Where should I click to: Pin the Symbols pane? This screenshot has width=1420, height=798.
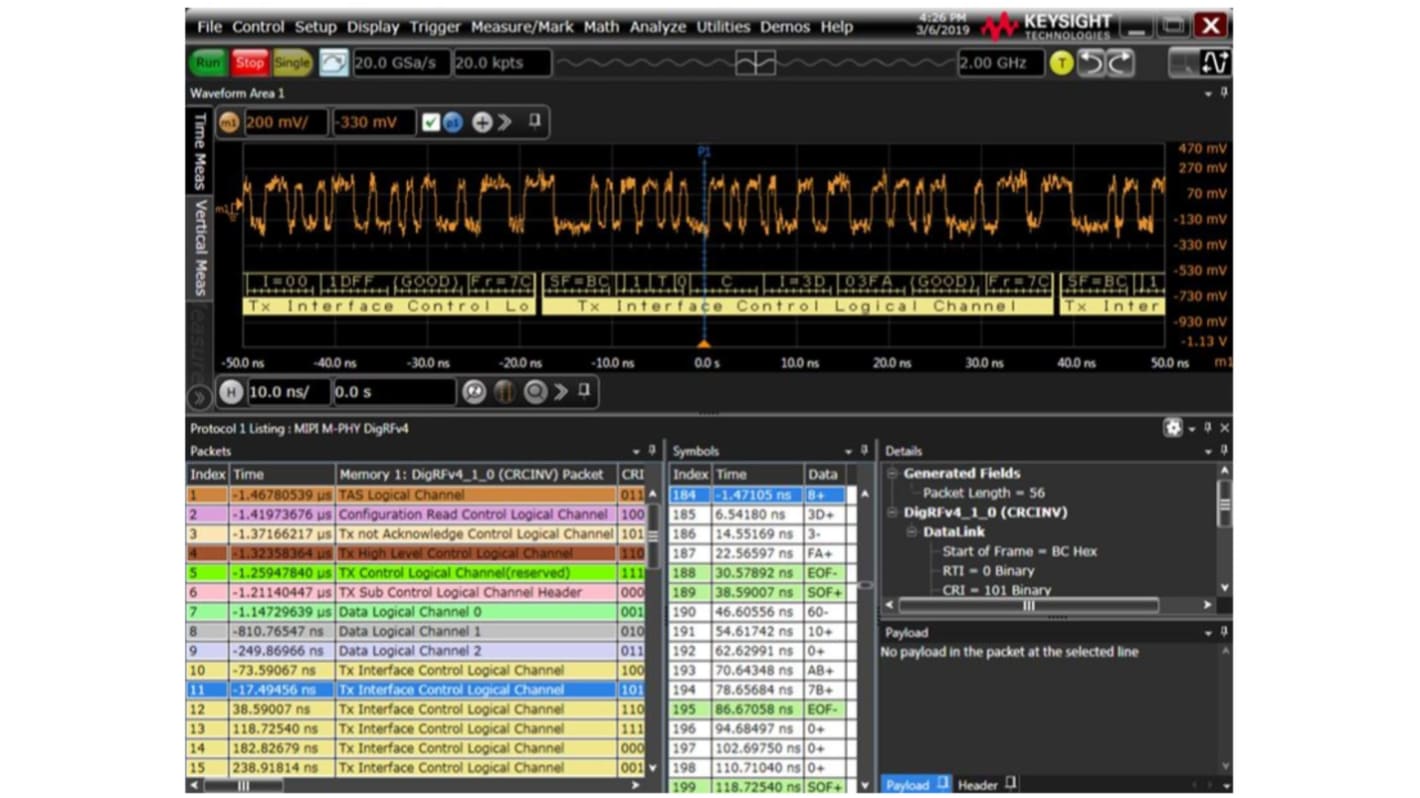[865, 451]
